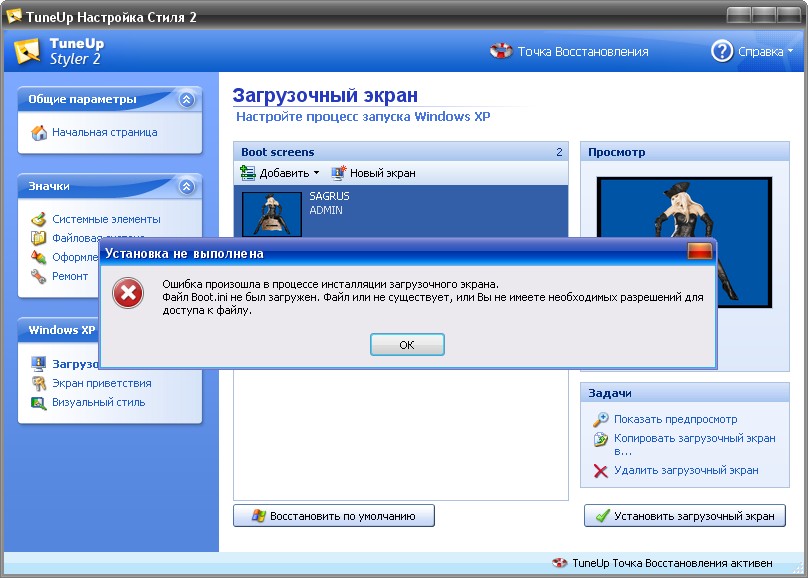Click the Системные элементы icon

(39, 219)
